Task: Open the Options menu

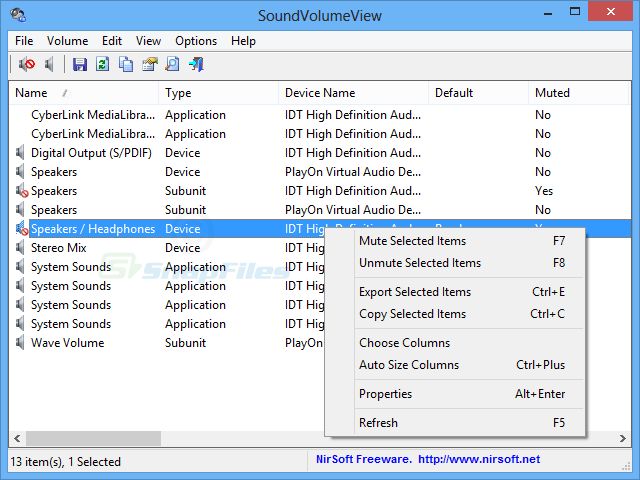Action: tap(195, 41)
